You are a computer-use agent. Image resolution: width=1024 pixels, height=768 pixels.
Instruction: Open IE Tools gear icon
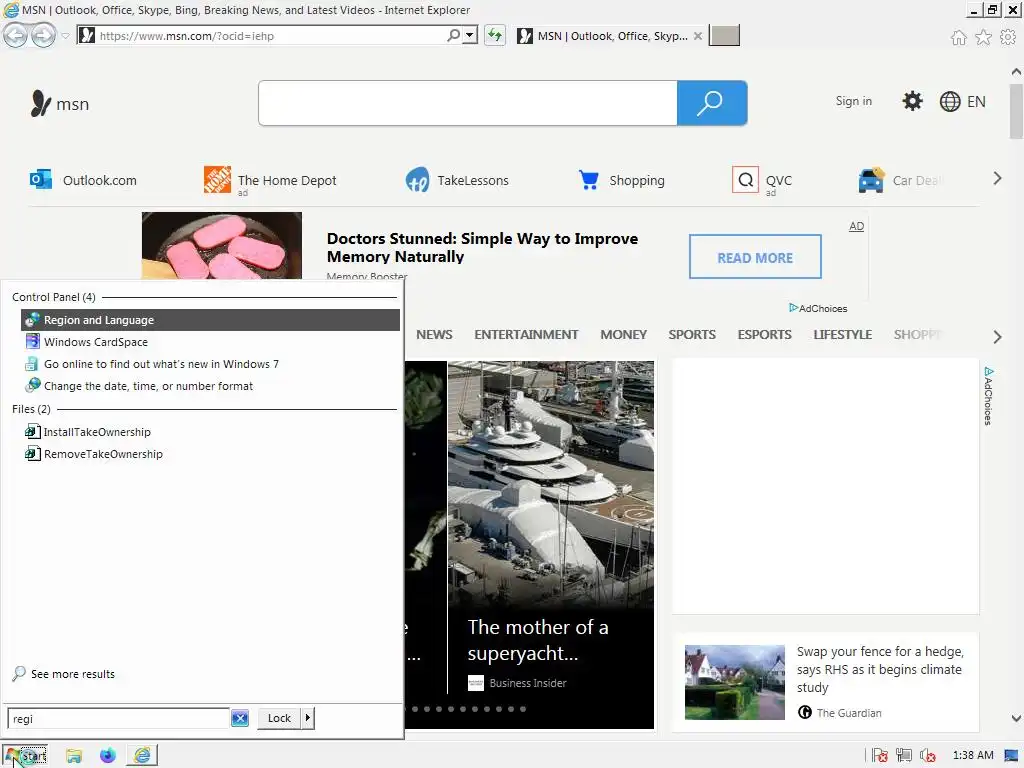point(1008,37)
